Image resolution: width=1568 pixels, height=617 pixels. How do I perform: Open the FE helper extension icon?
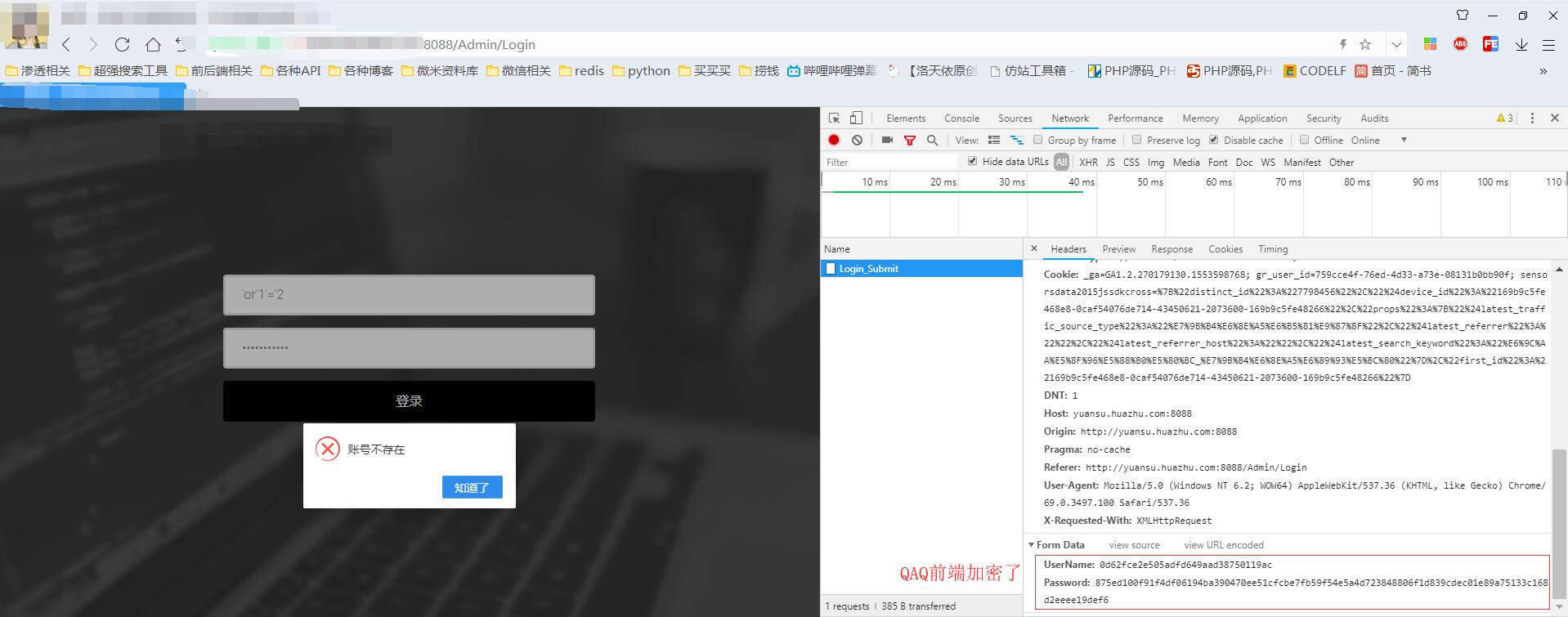tap(1490, 44)
